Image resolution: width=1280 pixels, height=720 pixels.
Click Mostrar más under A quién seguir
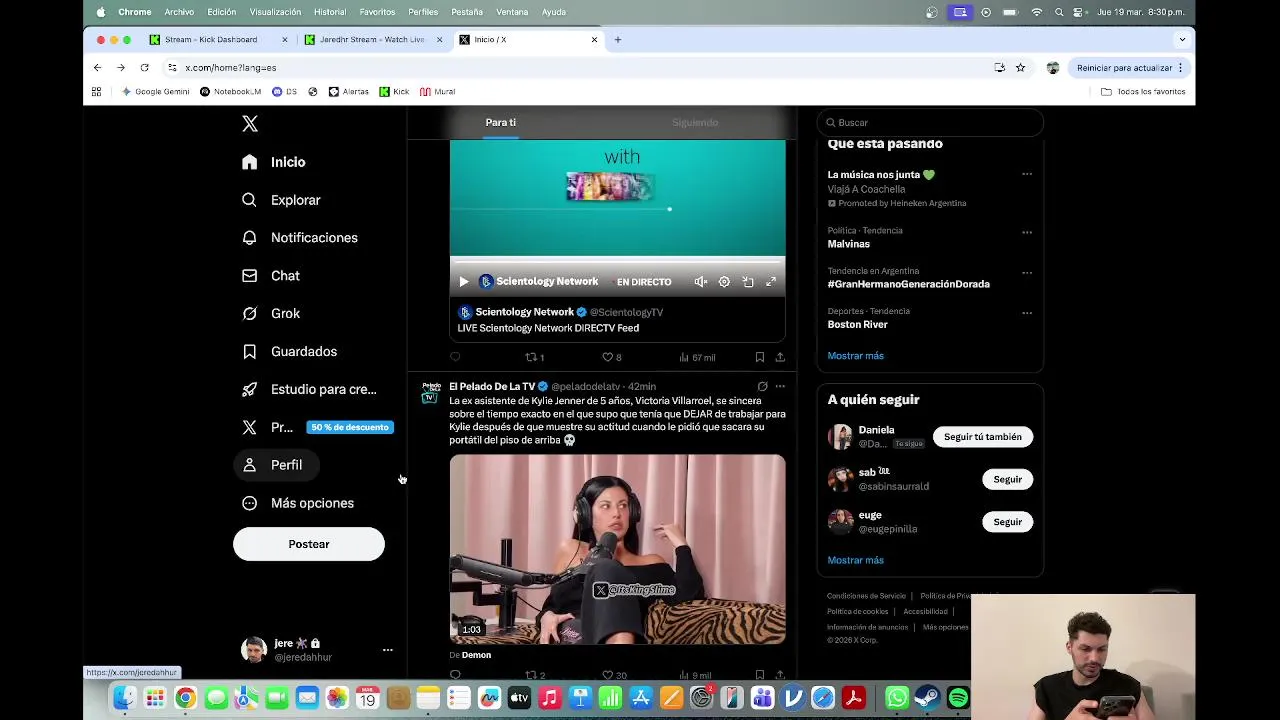coord(855,560)
